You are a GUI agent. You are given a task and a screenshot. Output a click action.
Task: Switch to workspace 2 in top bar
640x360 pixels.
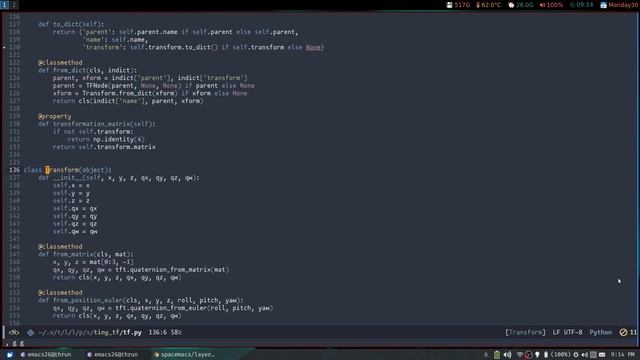(x=13, y=5)
